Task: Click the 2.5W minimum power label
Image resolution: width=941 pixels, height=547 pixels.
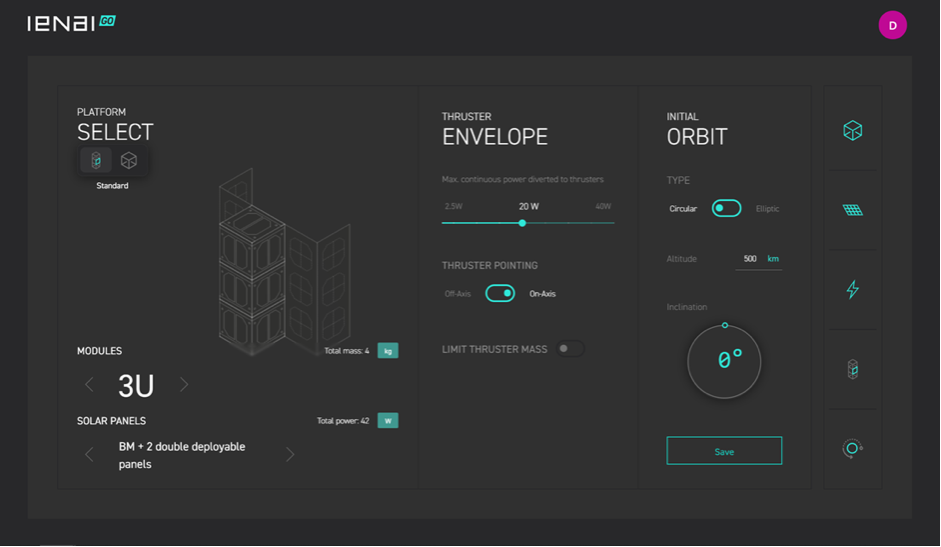Action: (x=454, y=207)
